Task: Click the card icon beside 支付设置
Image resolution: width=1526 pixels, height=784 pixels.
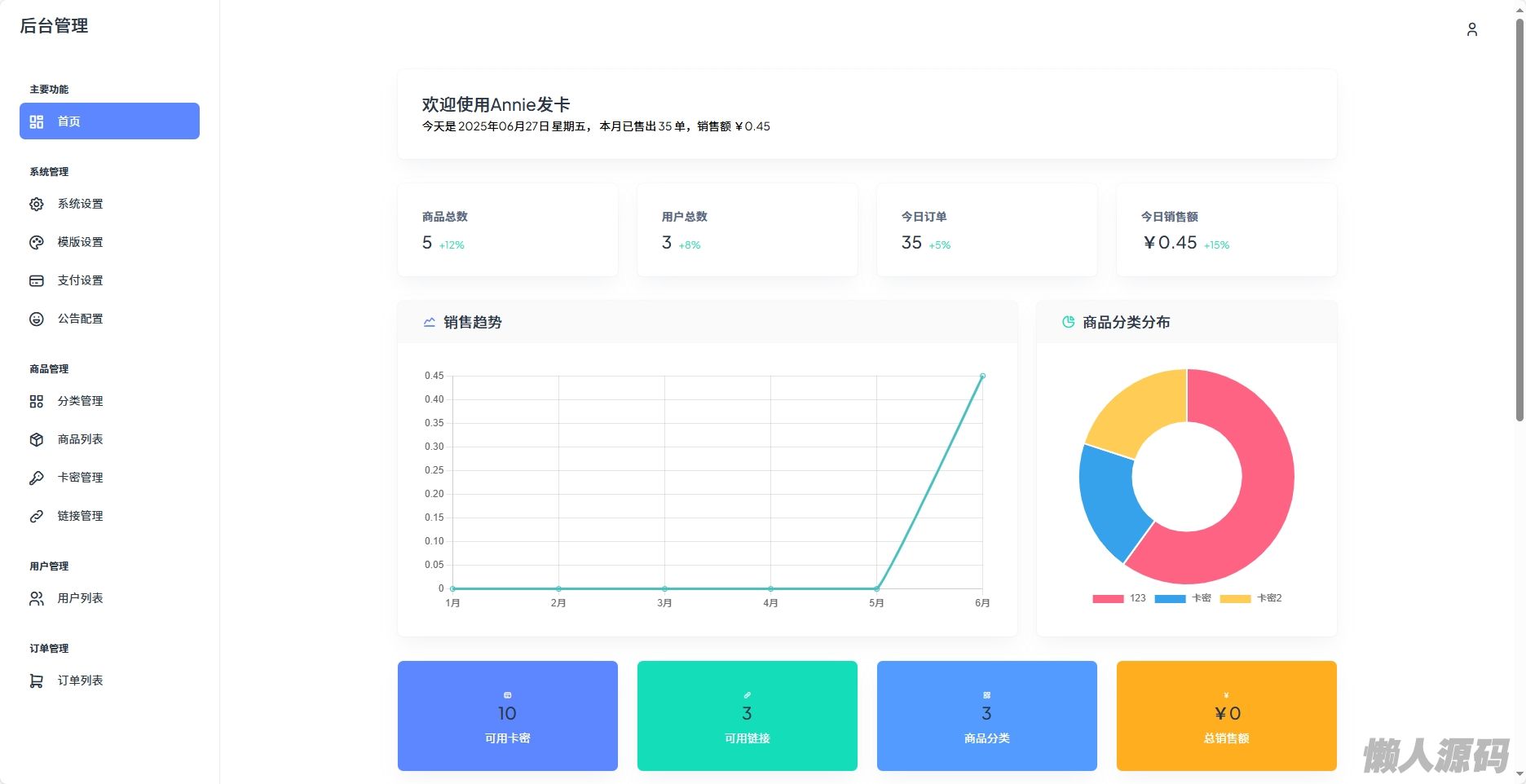Action: (37, 280)
